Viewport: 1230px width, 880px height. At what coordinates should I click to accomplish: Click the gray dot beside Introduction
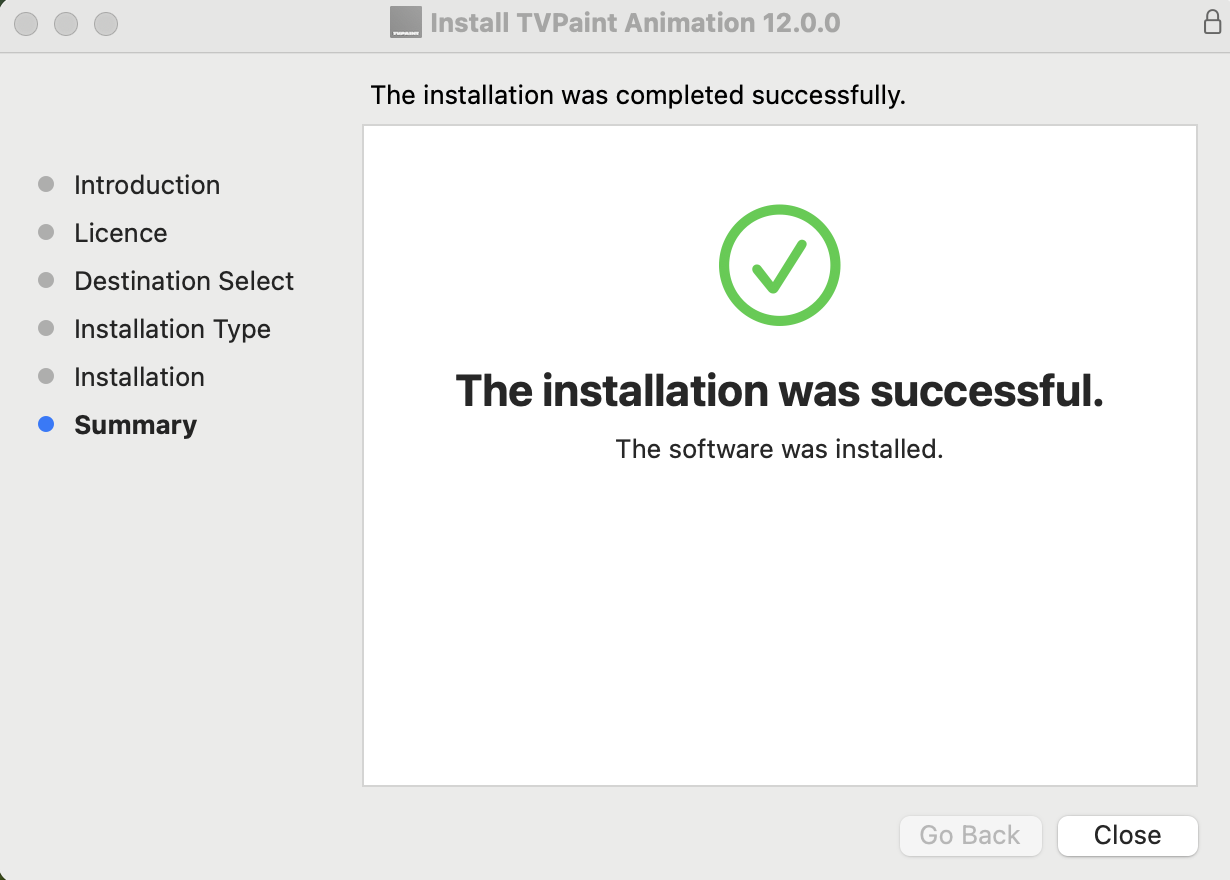[46, 183]
